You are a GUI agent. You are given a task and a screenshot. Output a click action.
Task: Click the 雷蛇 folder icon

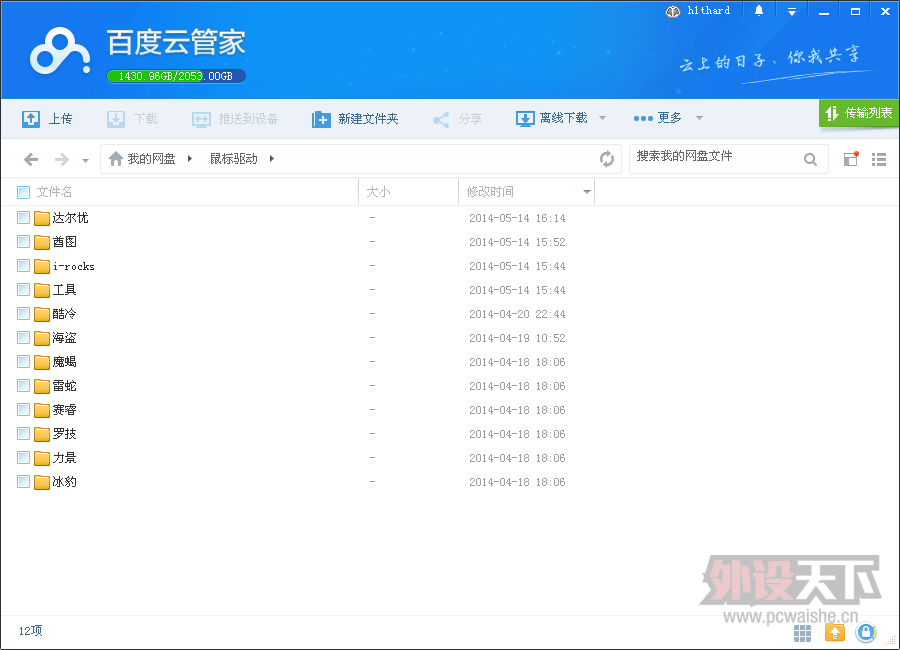pyautogui.click(x=42, y=386)
